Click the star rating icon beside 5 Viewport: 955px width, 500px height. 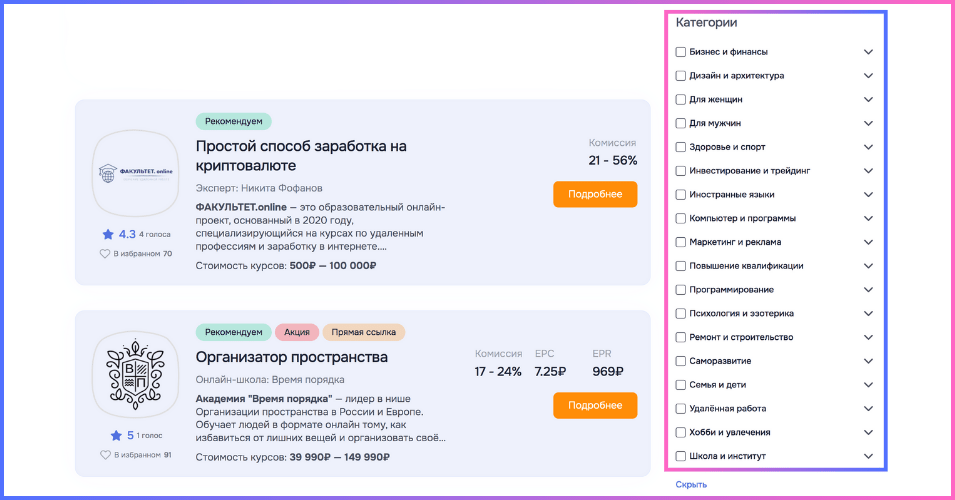[116, 435]
